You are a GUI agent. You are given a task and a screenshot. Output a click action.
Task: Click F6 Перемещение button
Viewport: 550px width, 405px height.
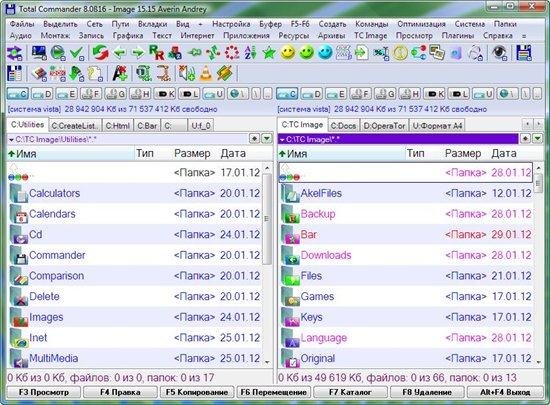[x=273, y=392]
